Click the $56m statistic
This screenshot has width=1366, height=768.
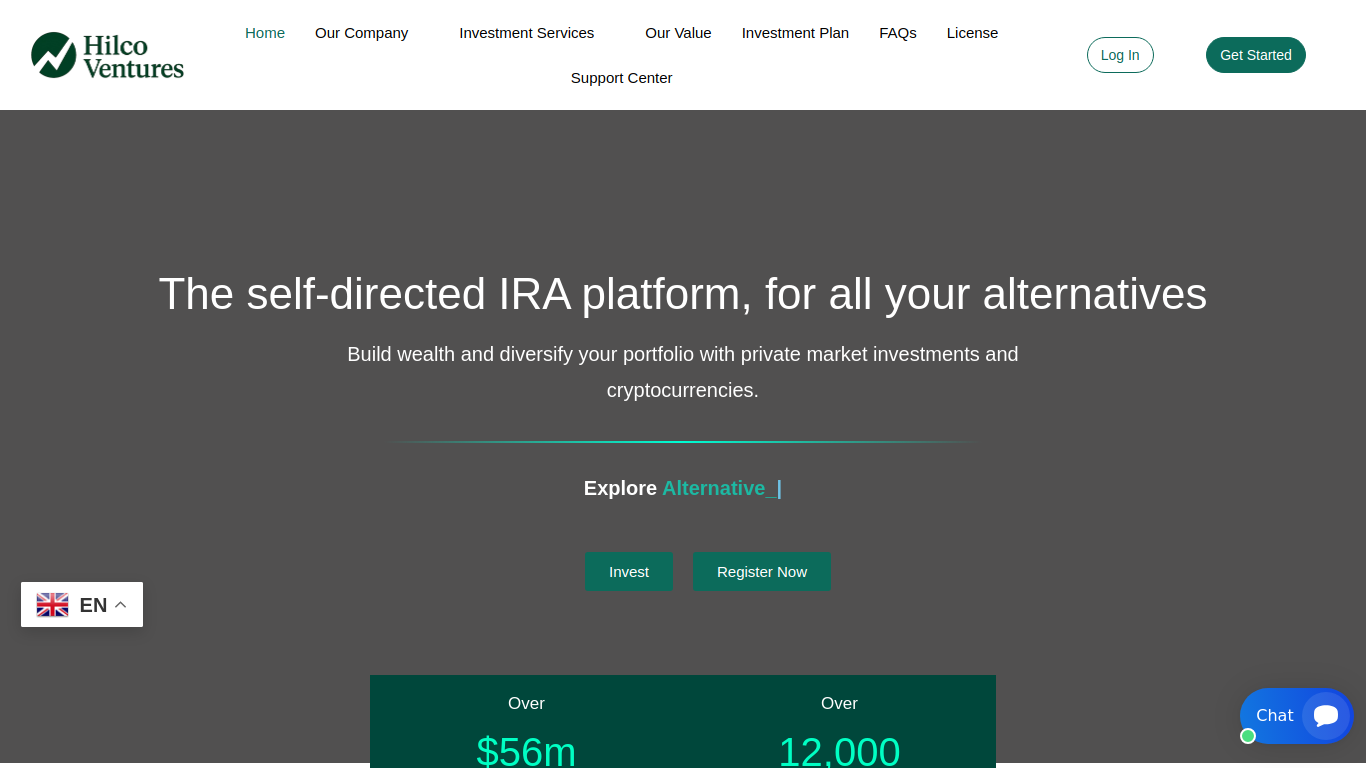[x=526, y=750]
